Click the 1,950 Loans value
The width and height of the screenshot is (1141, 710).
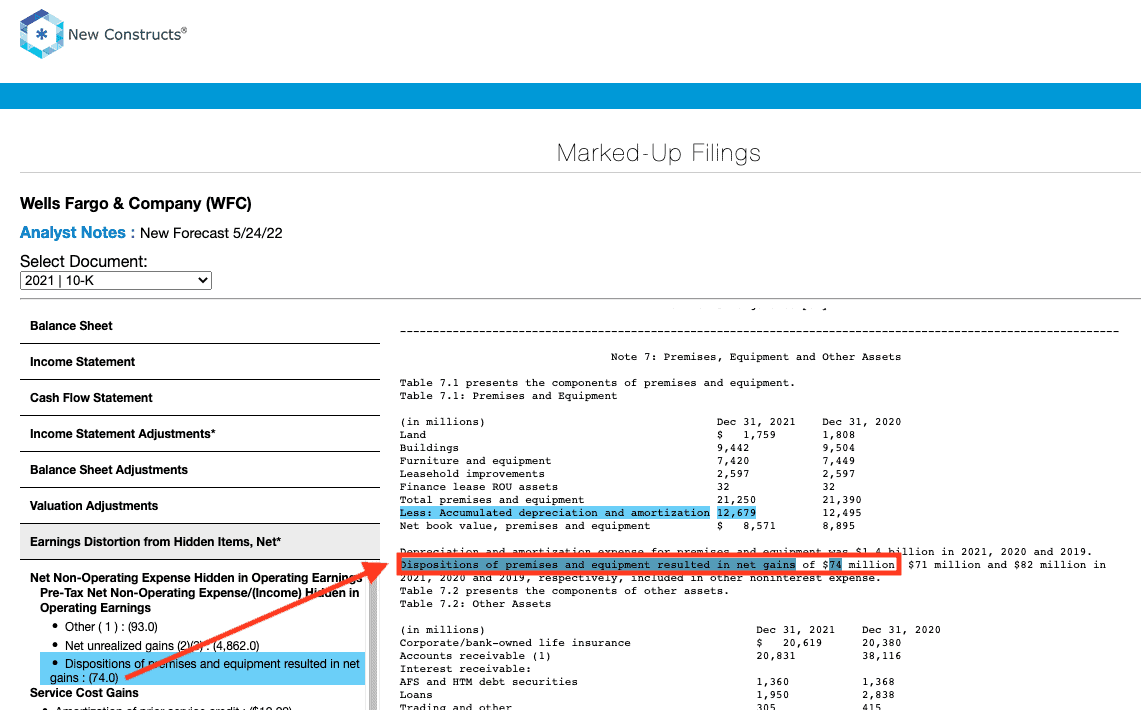pos(772,695)
